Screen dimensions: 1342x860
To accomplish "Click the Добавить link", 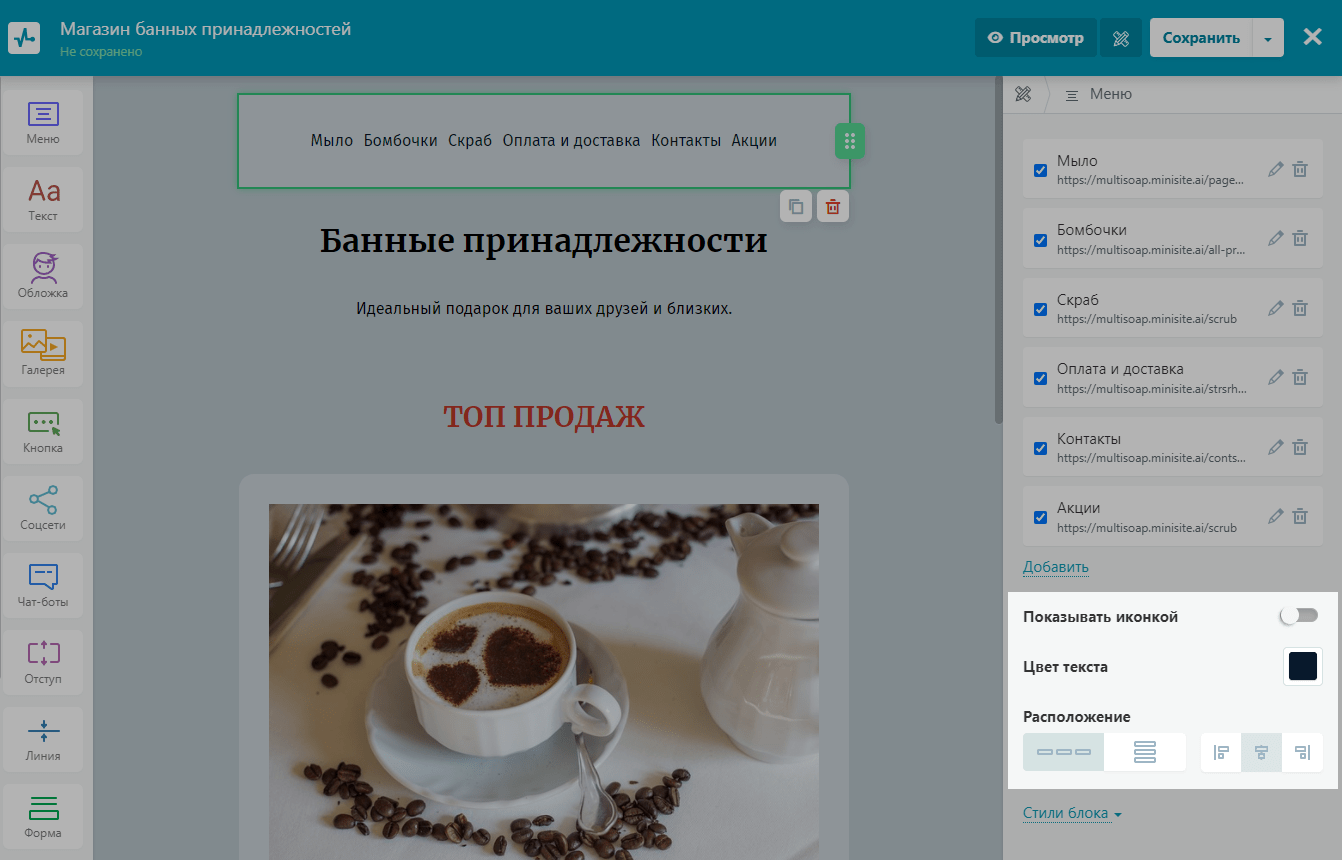I will (x=1056, y=567).
